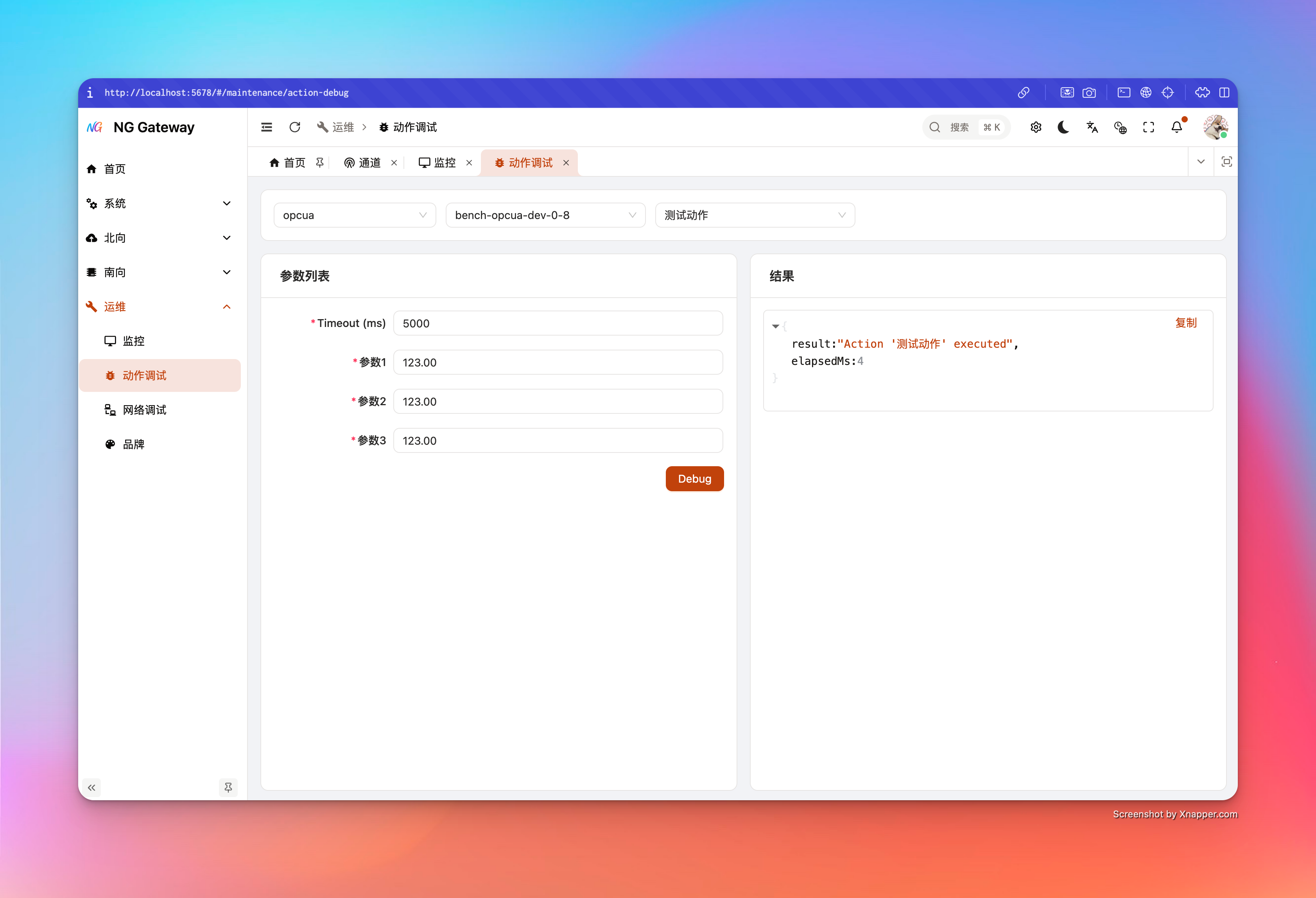Open 网络调试 in the sidebar
1316x898 pixels.
(x=144, y=409)
